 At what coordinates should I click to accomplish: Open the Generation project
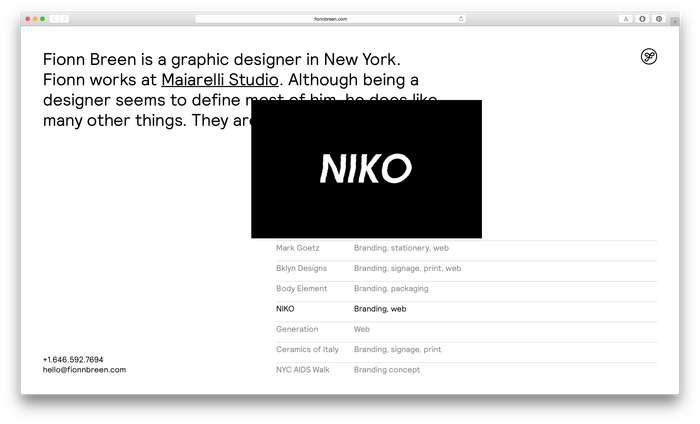click(297, 329)
